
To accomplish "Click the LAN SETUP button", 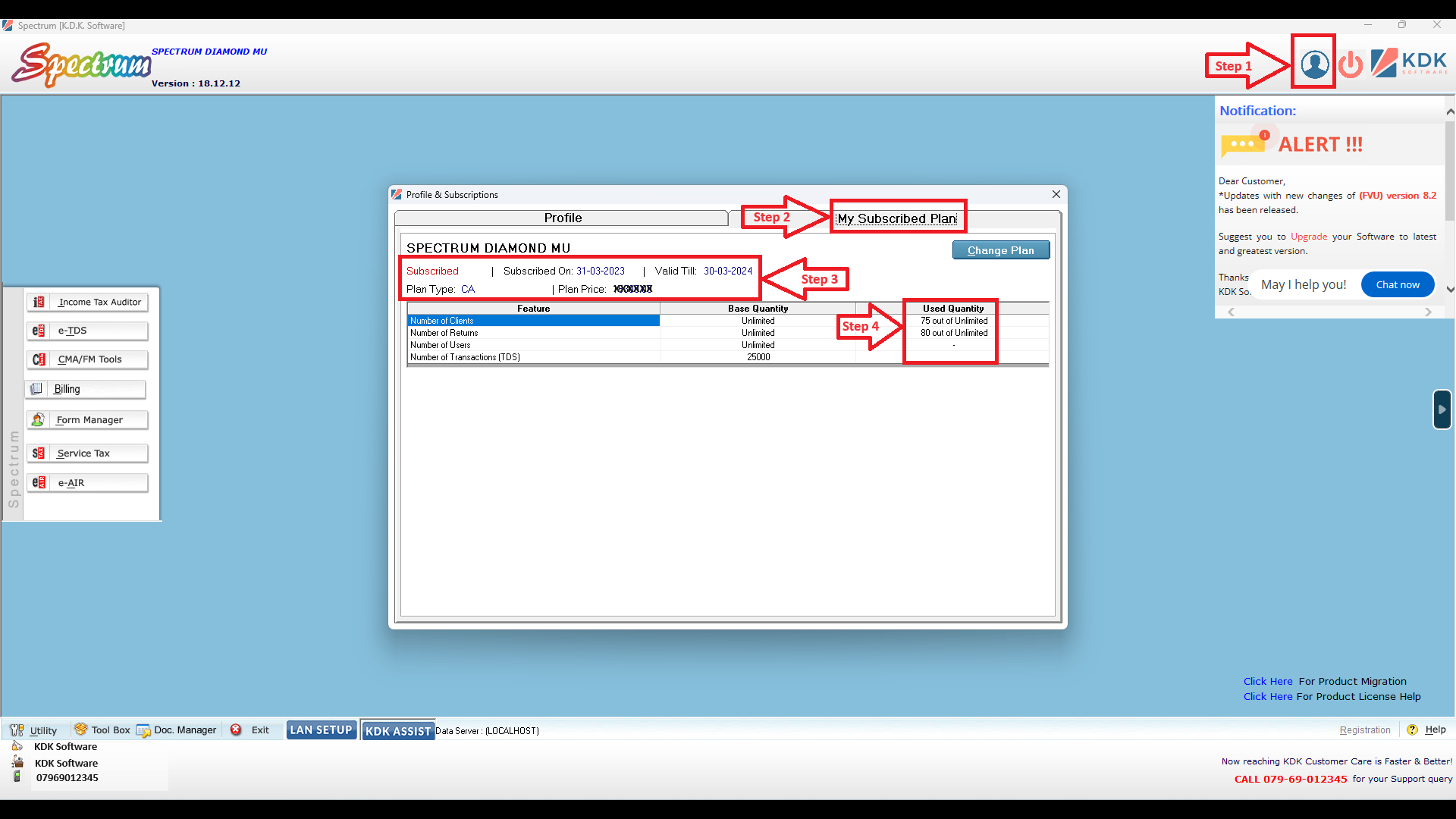I will [322, 730].
